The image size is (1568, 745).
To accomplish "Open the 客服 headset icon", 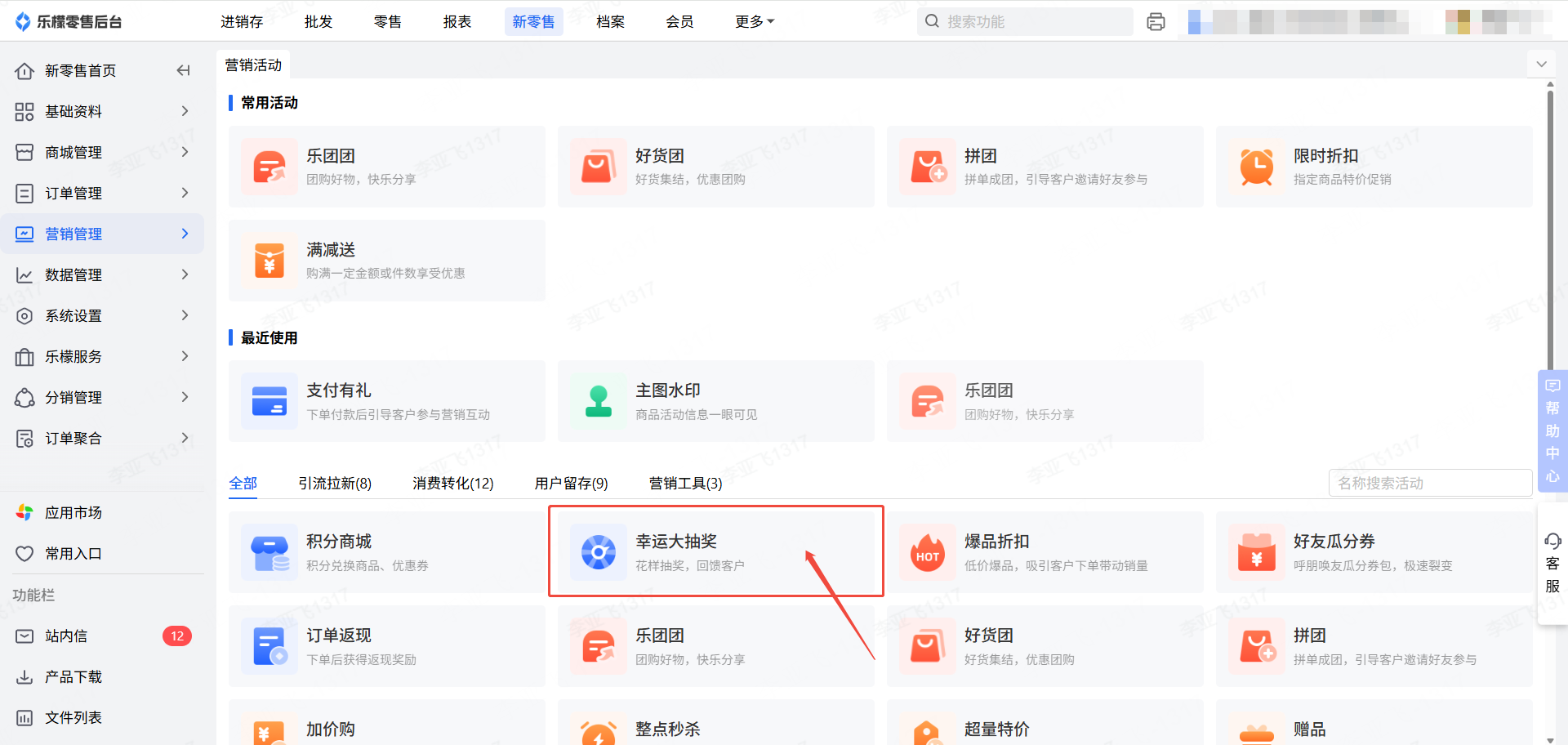I will 1552,541.
